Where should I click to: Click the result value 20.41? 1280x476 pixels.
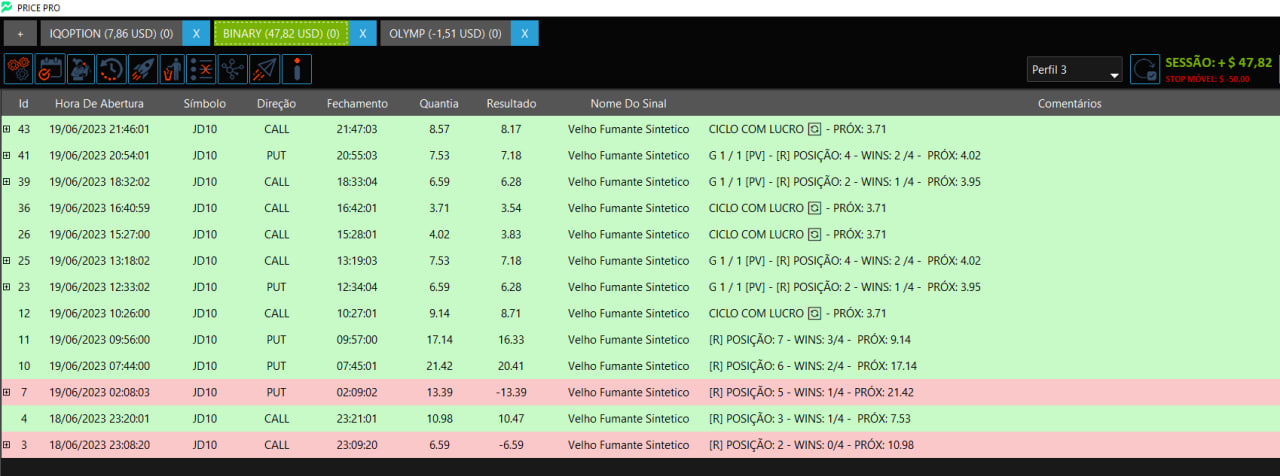(511, 366)
